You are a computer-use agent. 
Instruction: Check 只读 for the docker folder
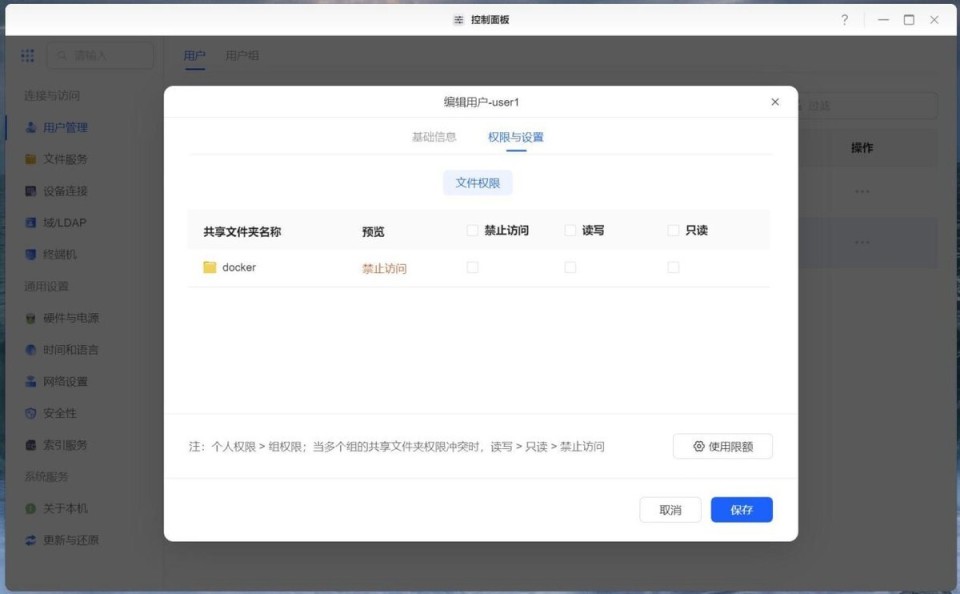tap(673, 268)
